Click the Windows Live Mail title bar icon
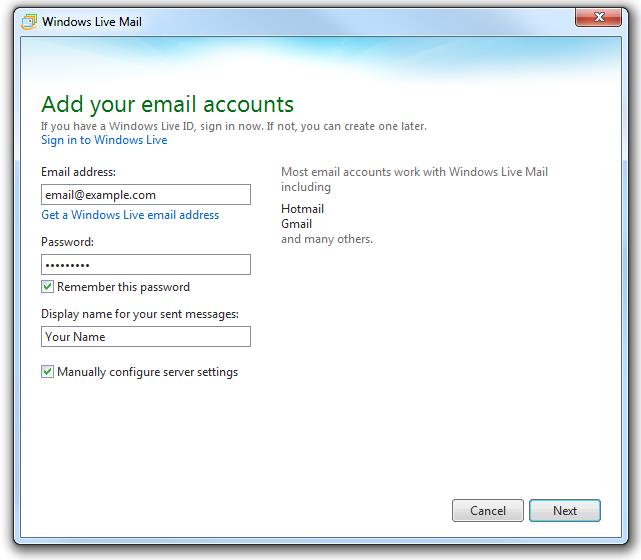641x560 pixels. [x=29, y=21]
